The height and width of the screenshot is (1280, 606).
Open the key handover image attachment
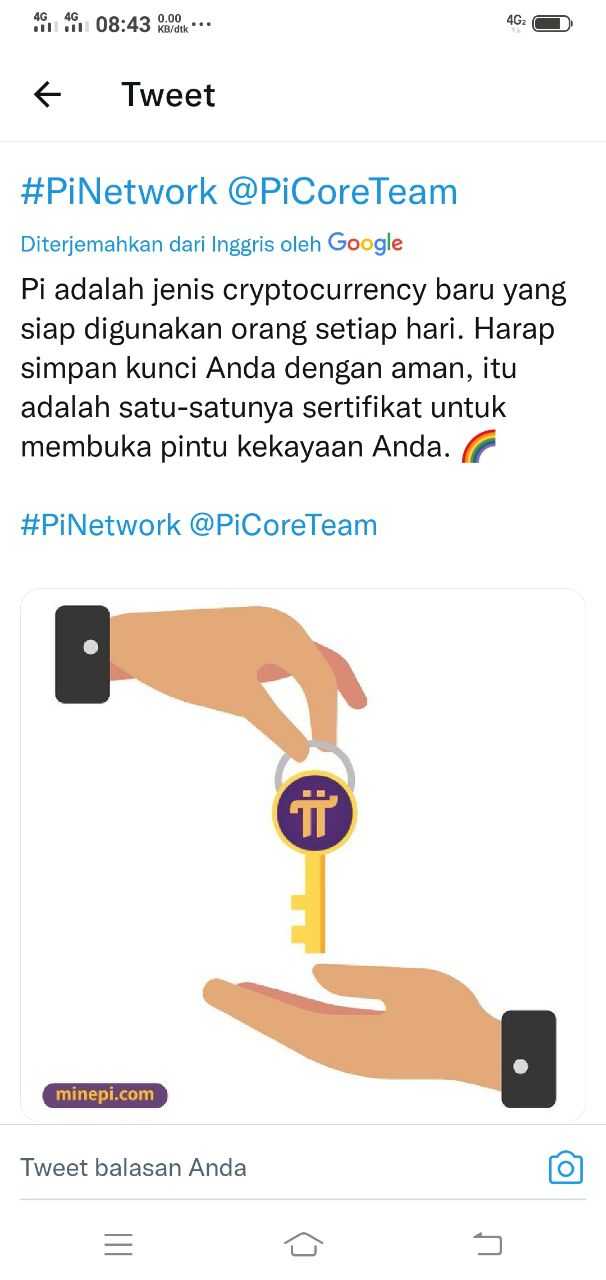(303, 855)
